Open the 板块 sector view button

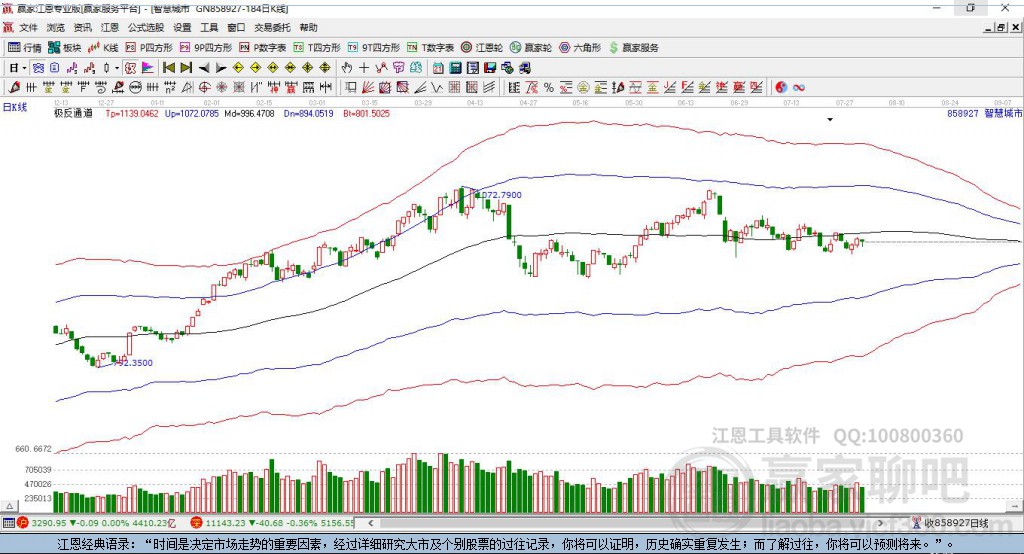(x=65, y=48)
